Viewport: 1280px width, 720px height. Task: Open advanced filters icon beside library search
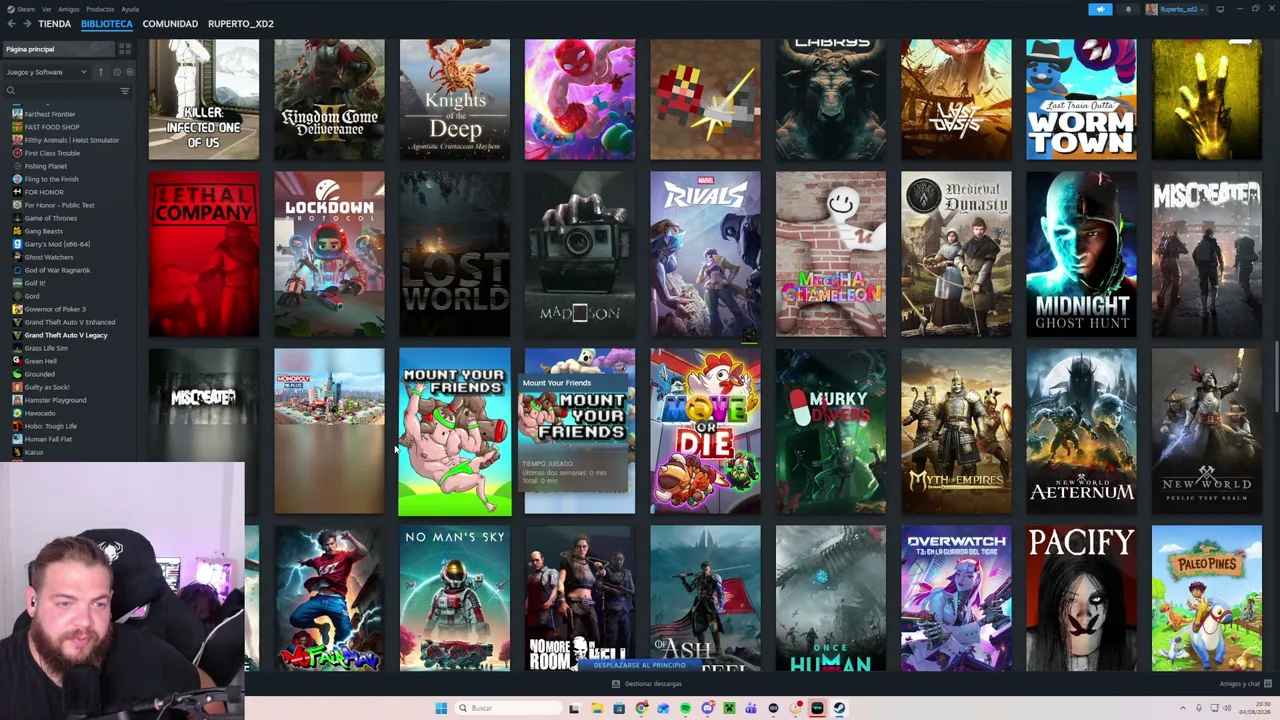(x=125, y=91)
